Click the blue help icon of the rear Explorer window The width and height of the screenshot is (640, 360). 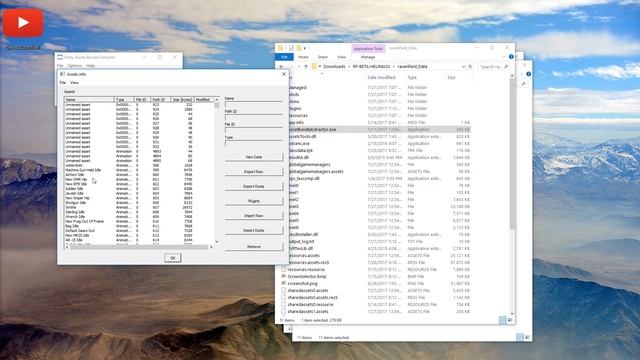click(529, 74)
